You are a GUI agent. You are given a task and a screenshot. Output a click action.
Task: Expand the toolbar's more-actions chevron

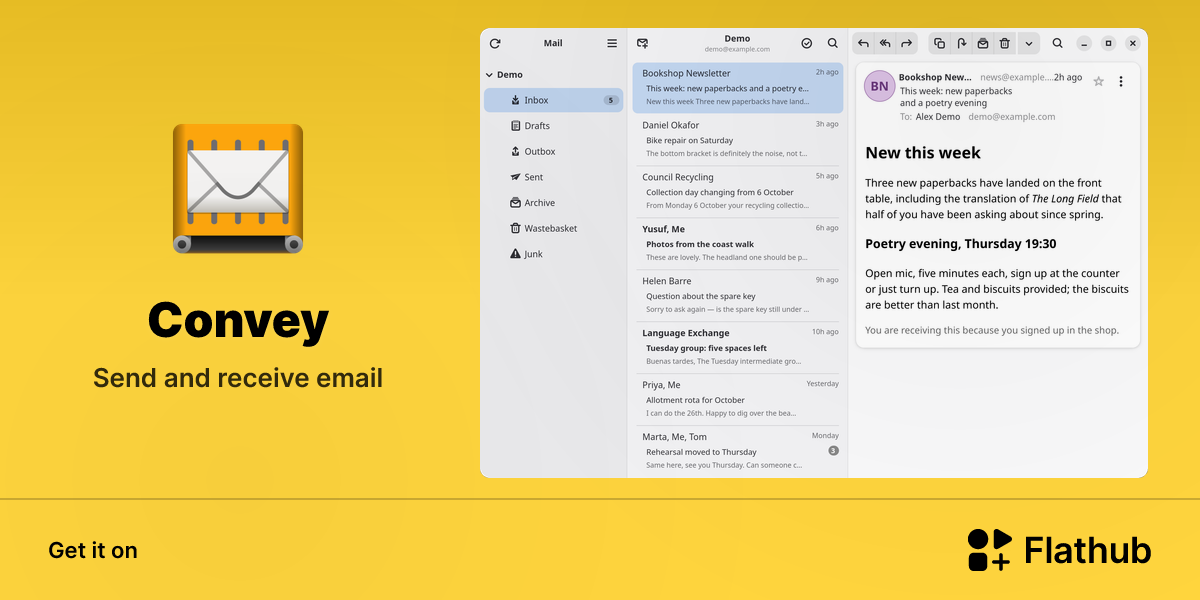[x=1029, y=43]
